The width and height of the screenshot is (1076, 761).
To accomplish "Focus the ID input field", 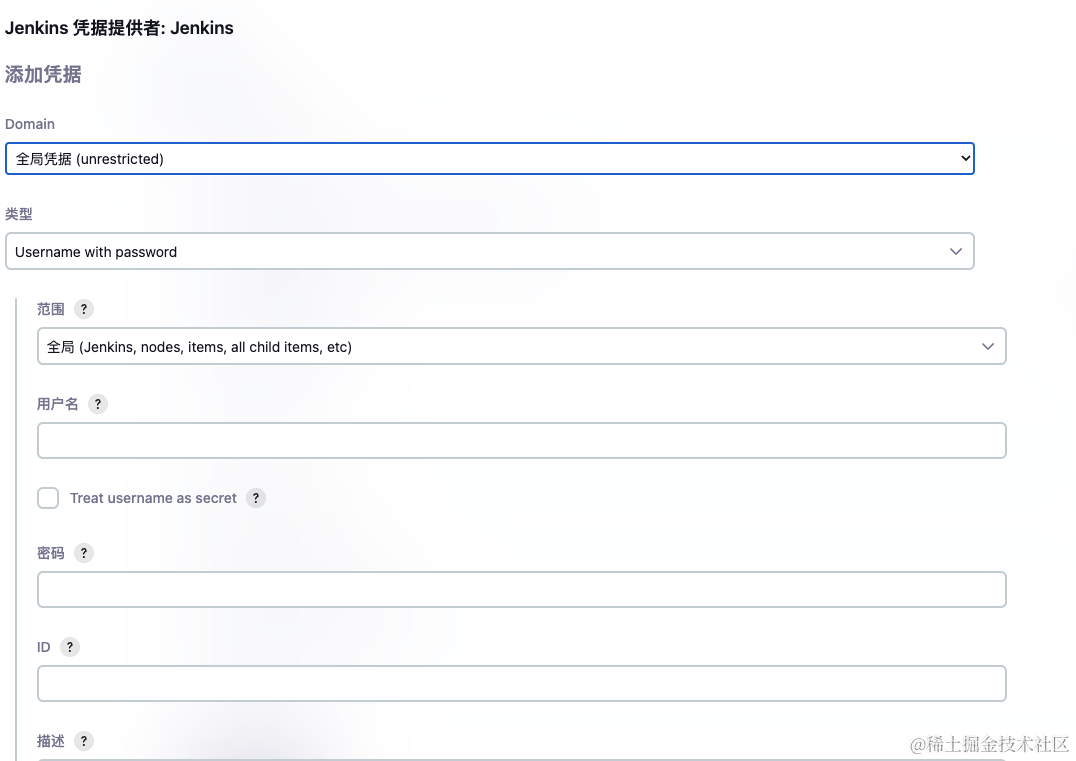I will (x=522, y=683).
